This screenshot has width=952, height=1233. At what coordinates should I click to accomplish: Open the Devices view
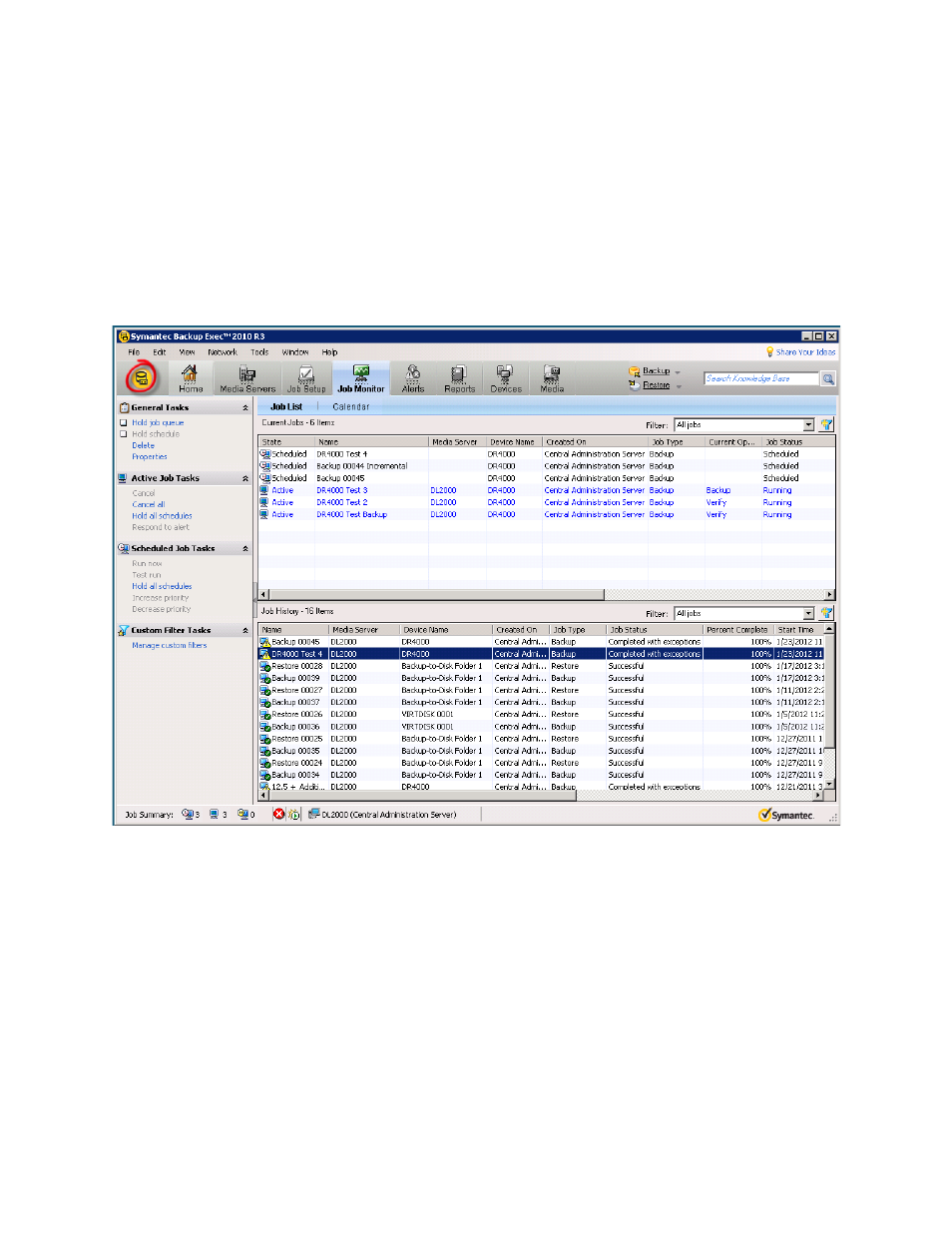tap(505, 378)
